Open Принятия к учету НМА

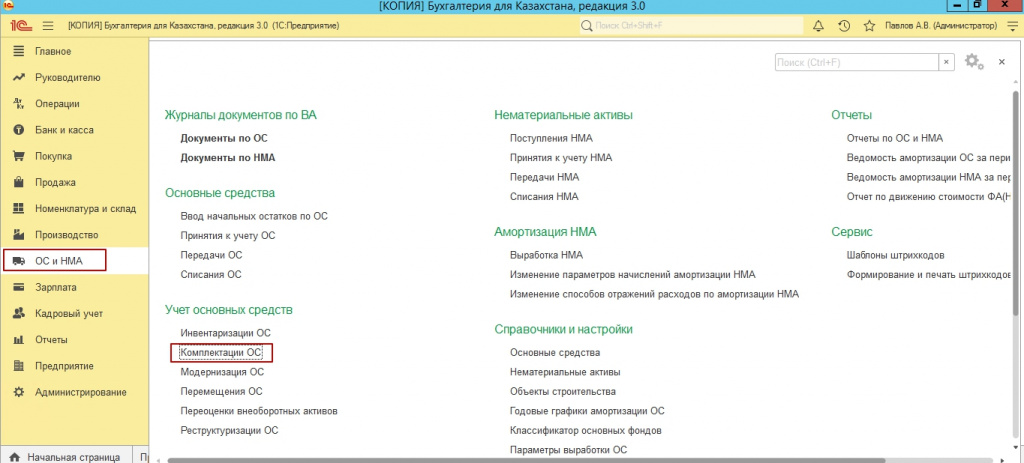point(561,157)
